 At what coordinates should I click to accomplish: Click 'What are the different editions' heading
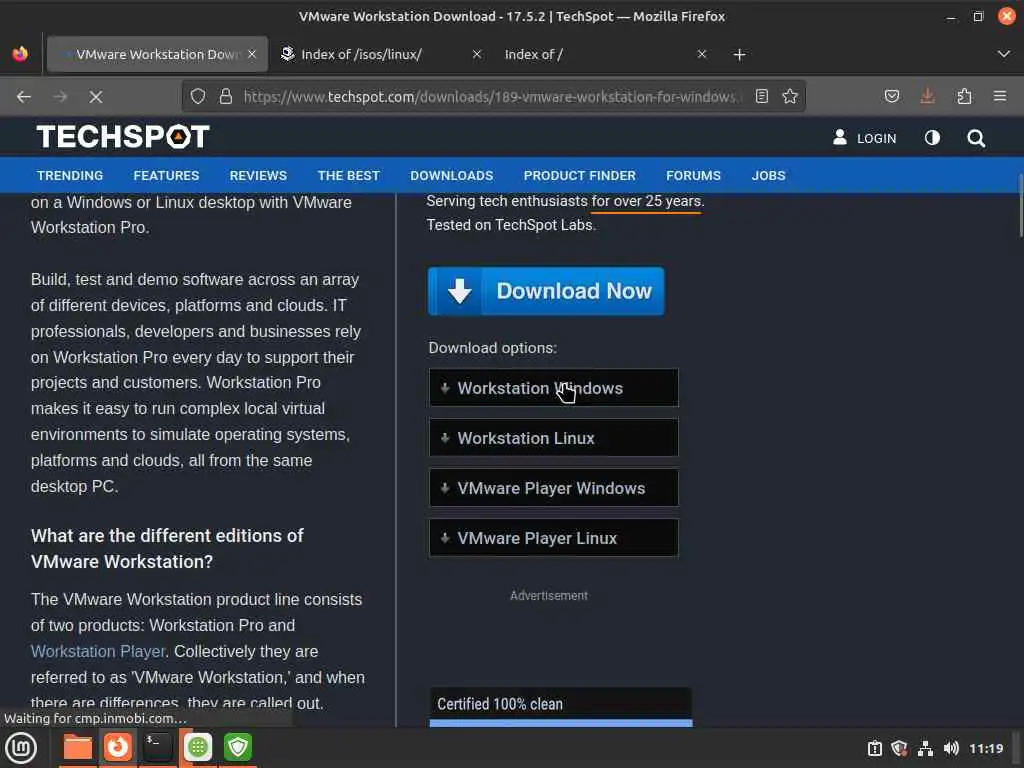point(167,549)
